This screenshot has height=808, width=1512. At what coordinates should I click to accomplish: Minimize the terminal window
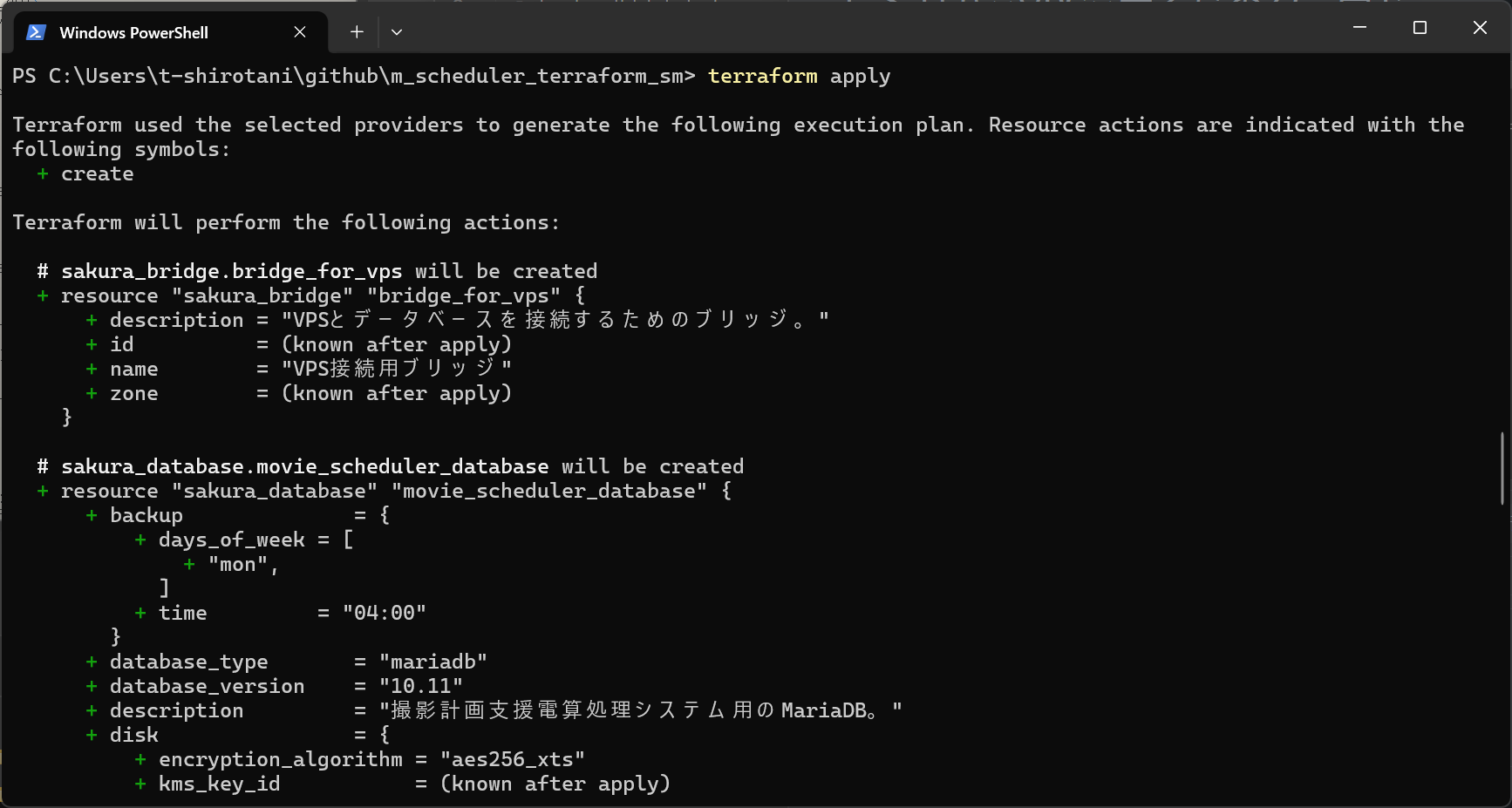[1359, 28]
